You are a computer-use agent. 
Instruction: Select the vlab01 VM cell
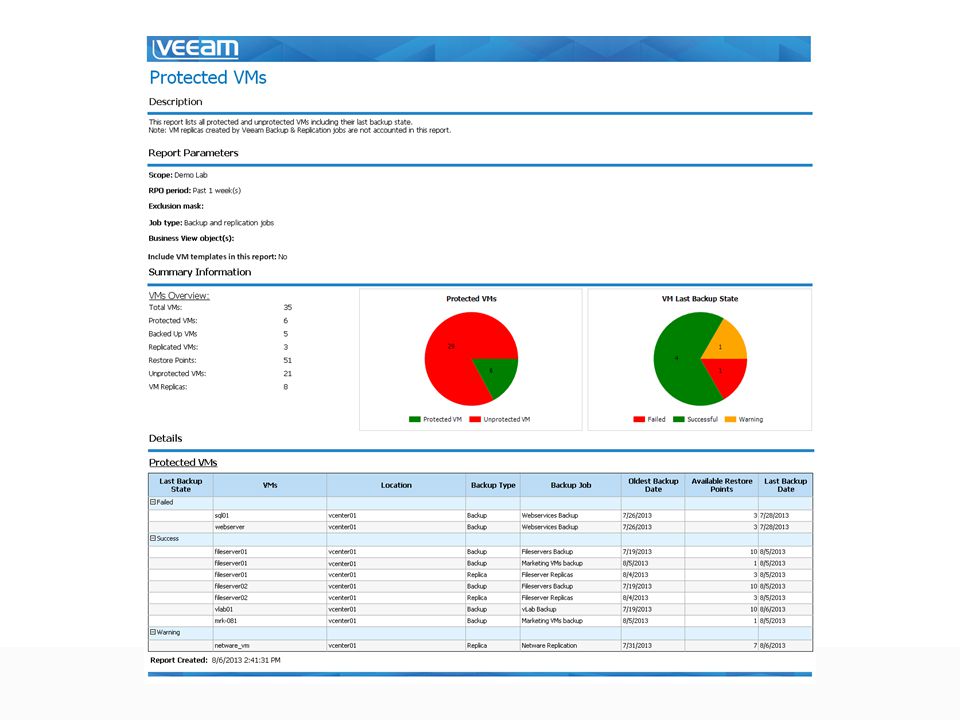(270, 610)
